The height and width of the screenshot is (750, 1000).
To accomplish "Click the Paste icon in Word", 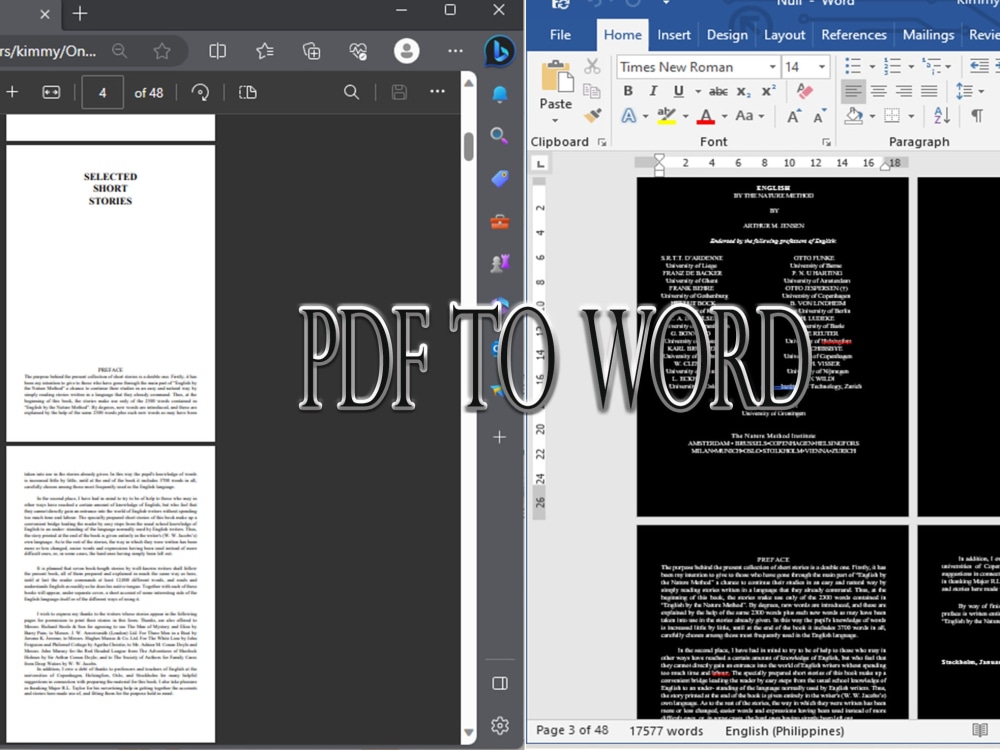I will (556, 77).
